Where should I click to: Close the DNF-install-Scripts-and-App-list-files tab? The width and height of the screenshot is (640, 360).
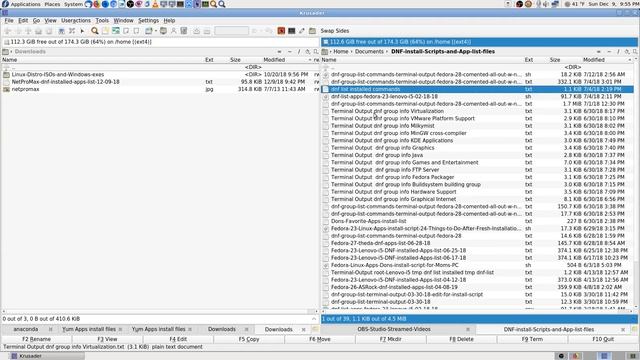pyautogui.click(x=623, y=329)
